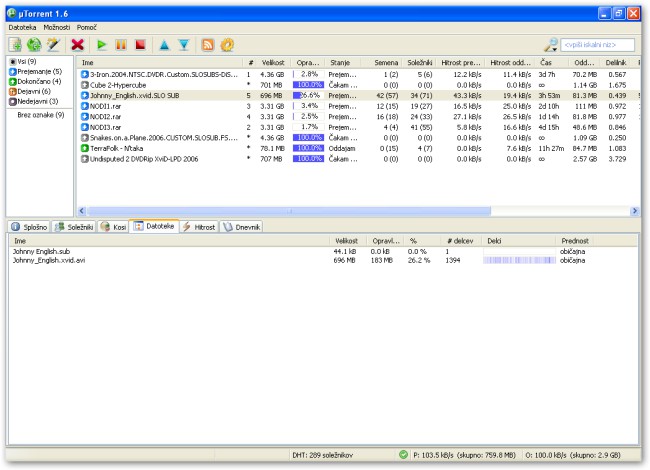
Task: Click the progress bar of Johnny_English torrent
Action: pos(308,95)
